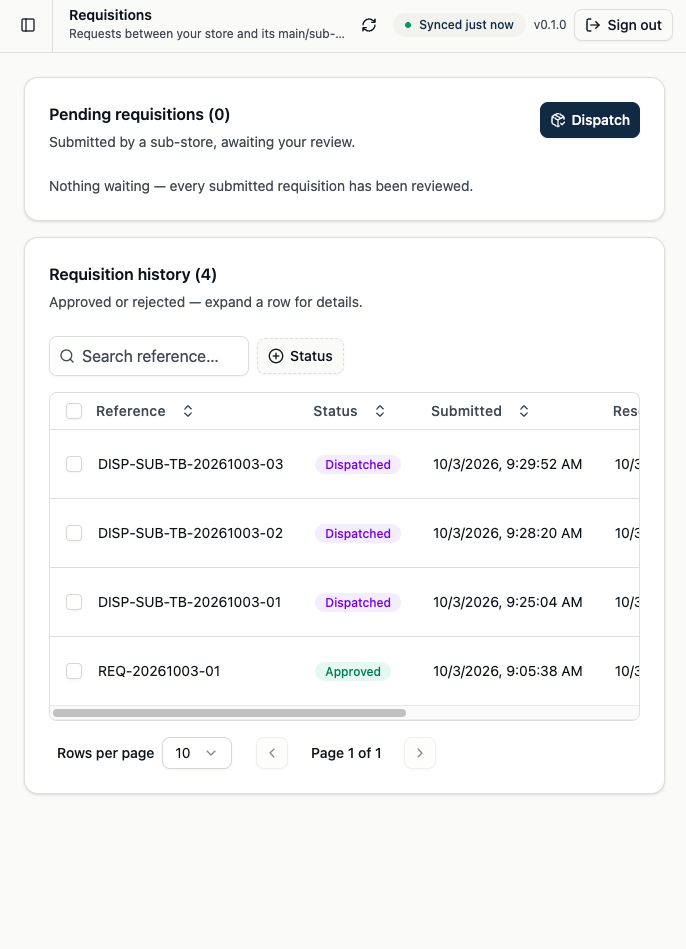Click Dispatched badge for DISP-SUB-TB-20261003-03
Screen dimensions: 686x949
tap(358, 464)
